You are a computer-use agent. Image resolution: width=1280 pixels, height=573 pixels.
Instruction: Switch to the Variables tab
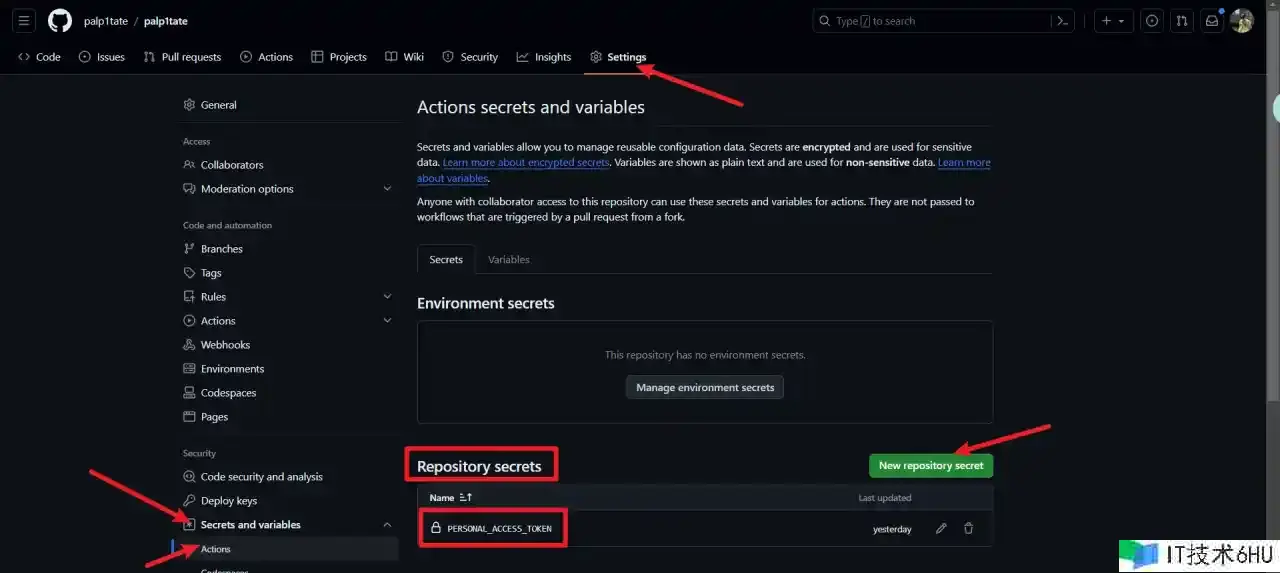click(508, 260)
